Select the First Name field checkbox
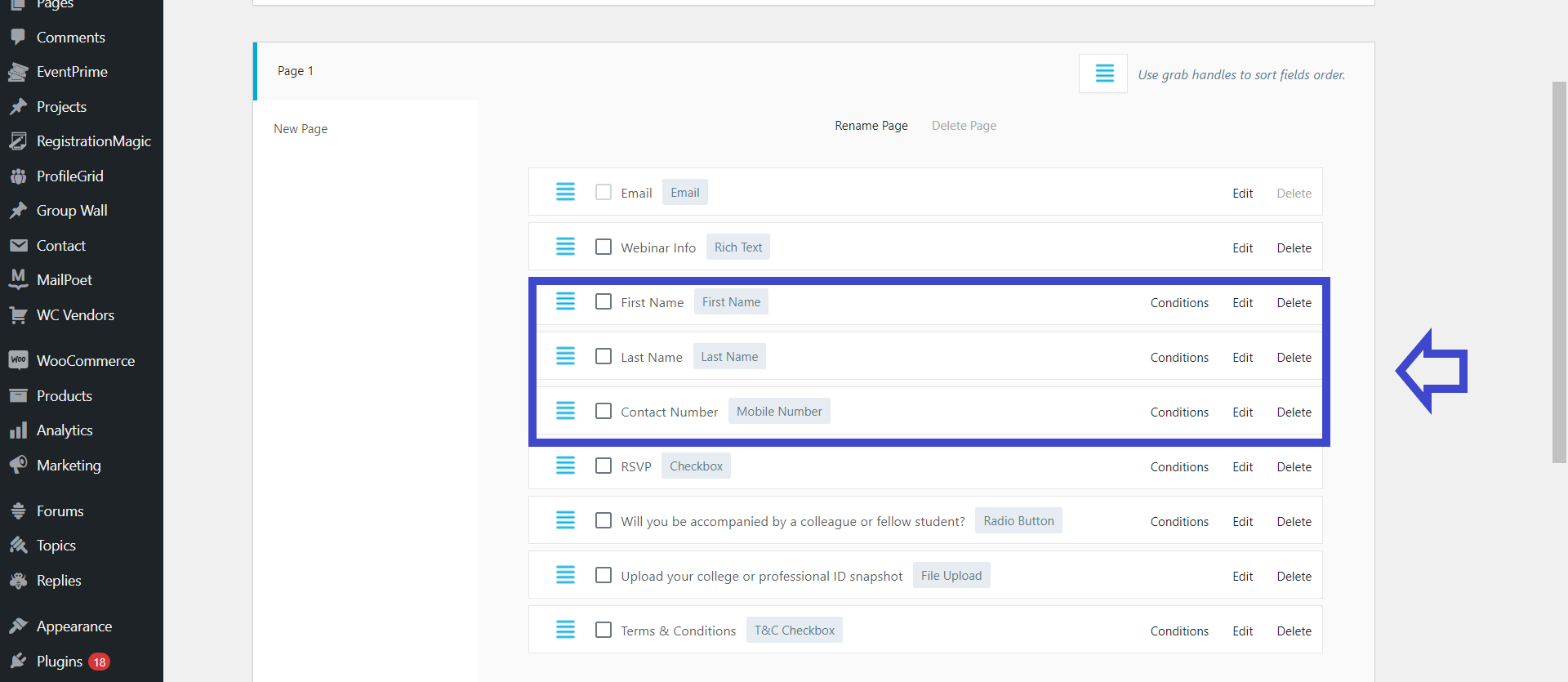 [x=604, y=301]
